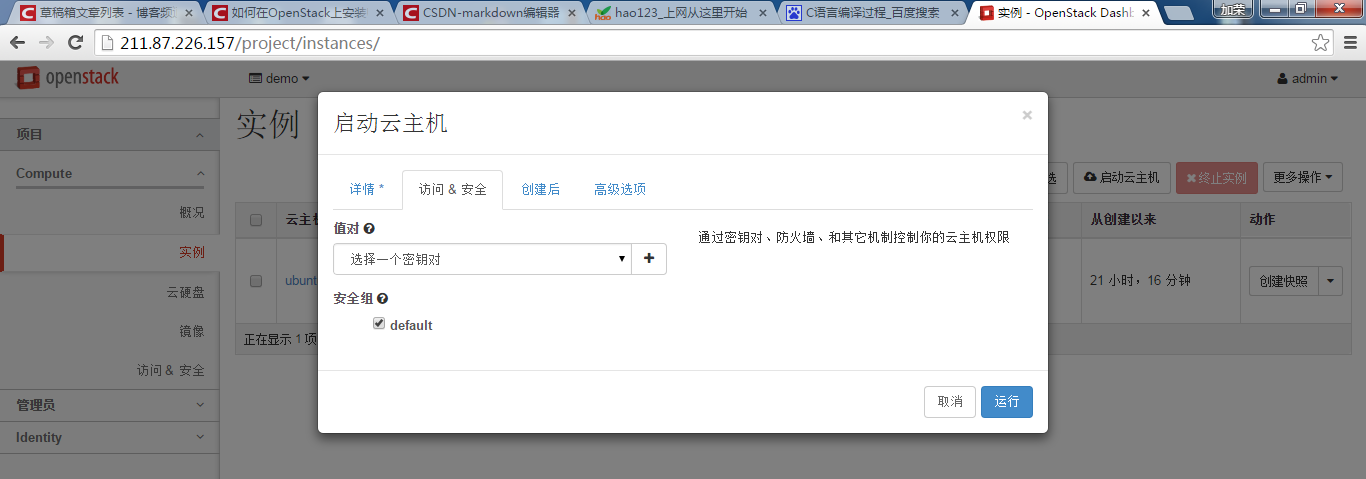Image resolution: width=1366 pixels, height=479 pixels.
Task: Expand the 管理员 sidebar section
Action: pyautogui.click(x=110, y=405)
